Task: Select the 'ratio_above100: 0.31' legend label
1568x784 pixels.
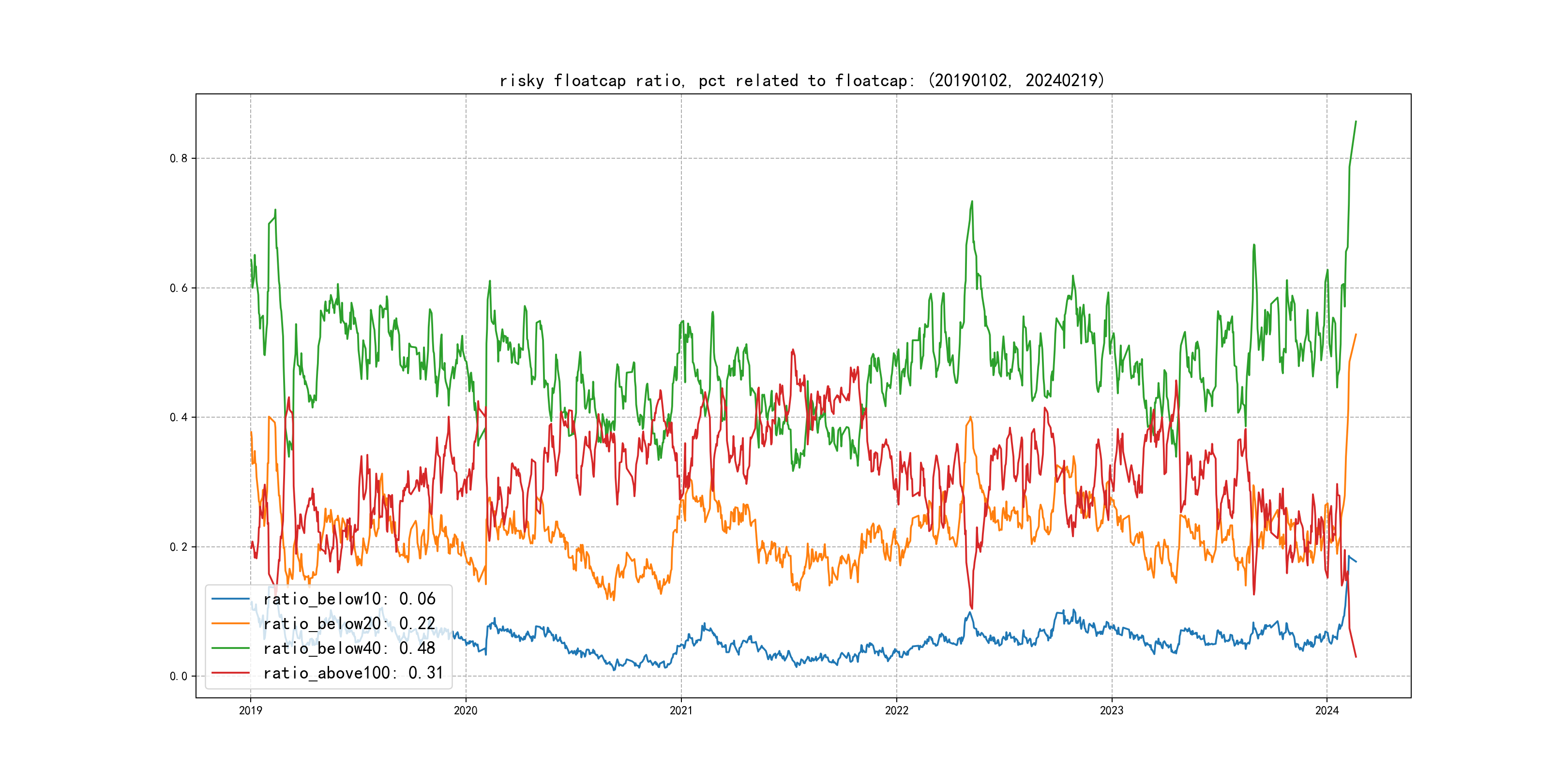Action: point(353,673)
